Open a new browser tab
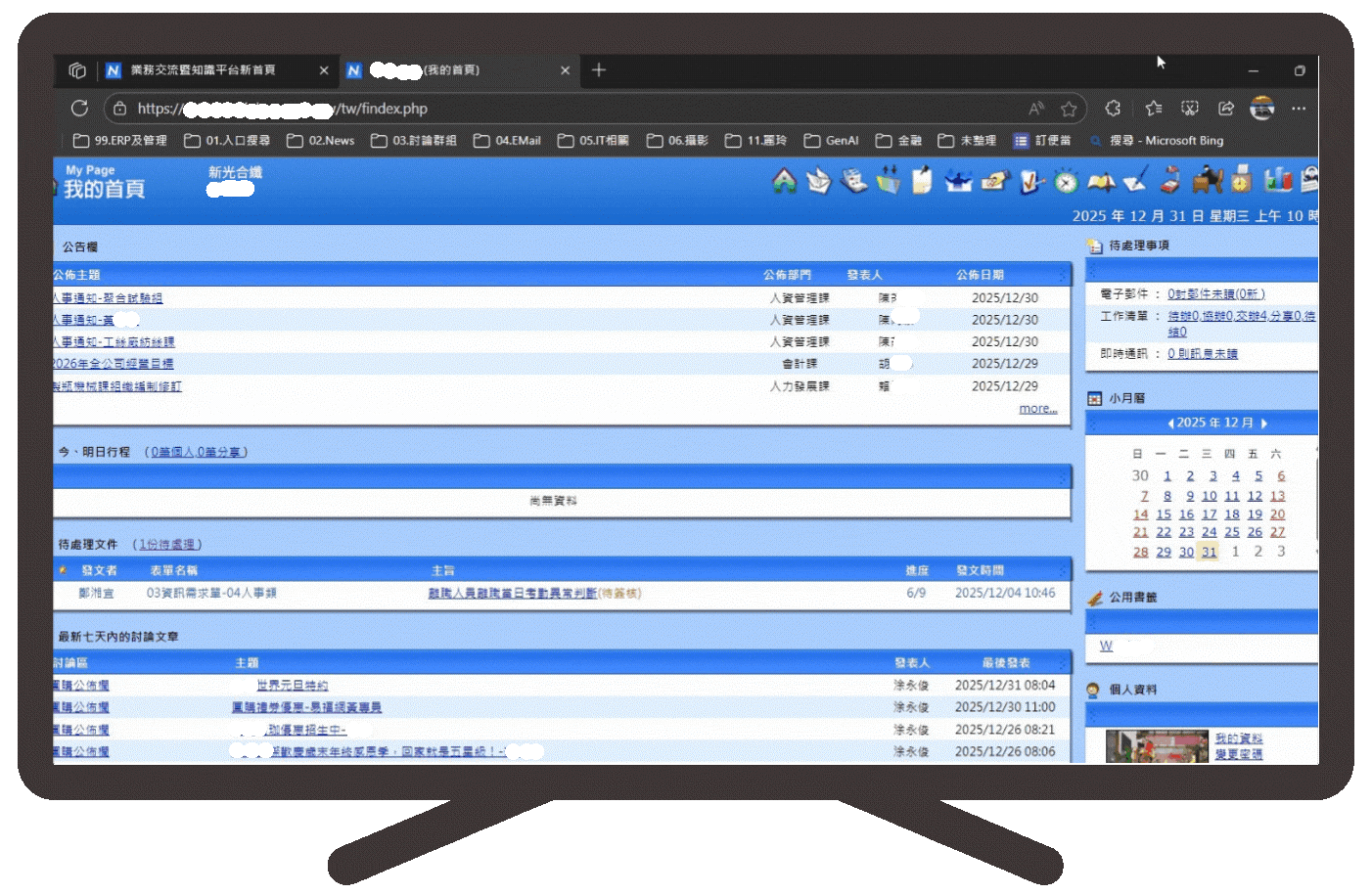The width and height of the screenshot is (1372, 894). (x=599, y=70)
